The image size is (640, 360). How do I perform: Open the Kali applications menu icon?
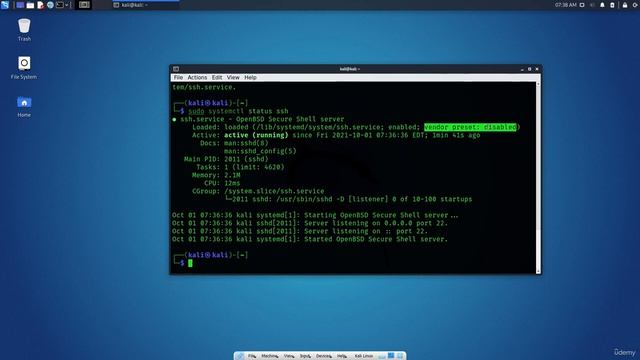[x=5, y=5]
